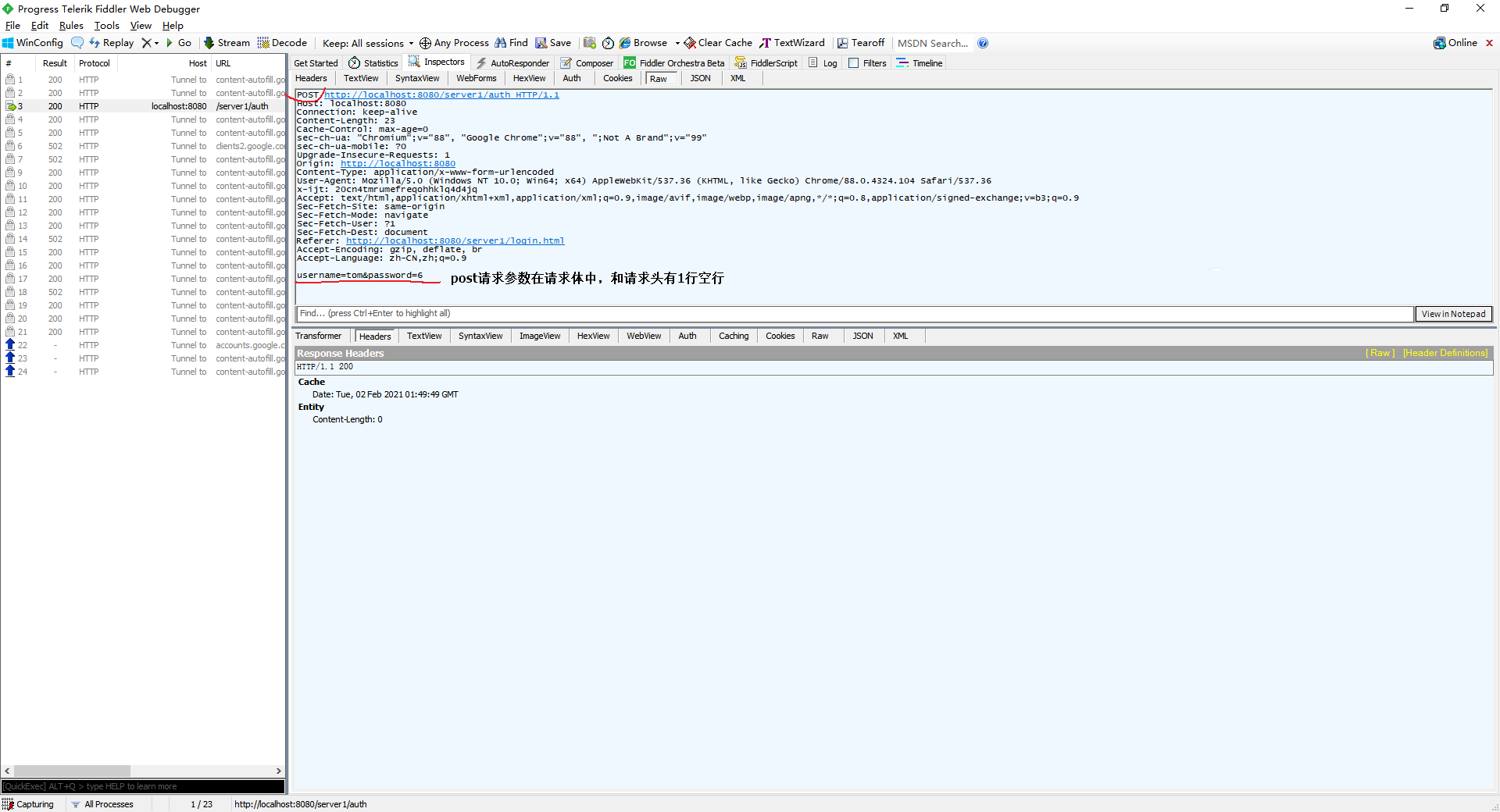The height and width of the screenshot is (812, 1500).
Task: Select request JSON inspector tab
Action: click(700, 78)
